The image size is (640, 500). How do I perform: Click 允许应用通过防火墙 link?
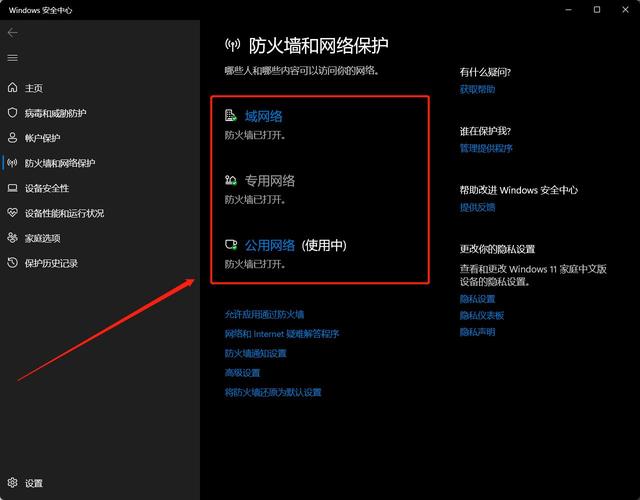(x=264, y=314)
